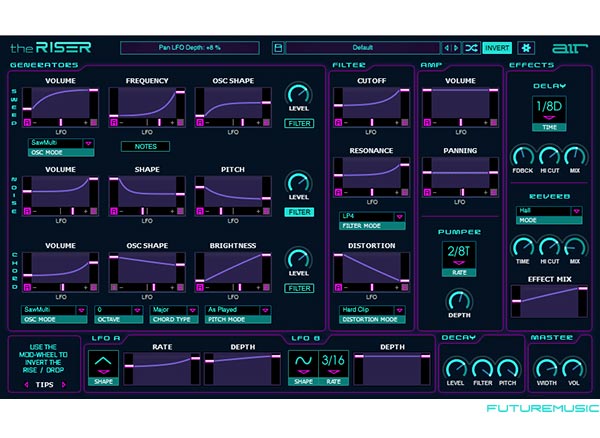Click Master VOL knob
The image size is (600, 438).
tap(574, 369)
